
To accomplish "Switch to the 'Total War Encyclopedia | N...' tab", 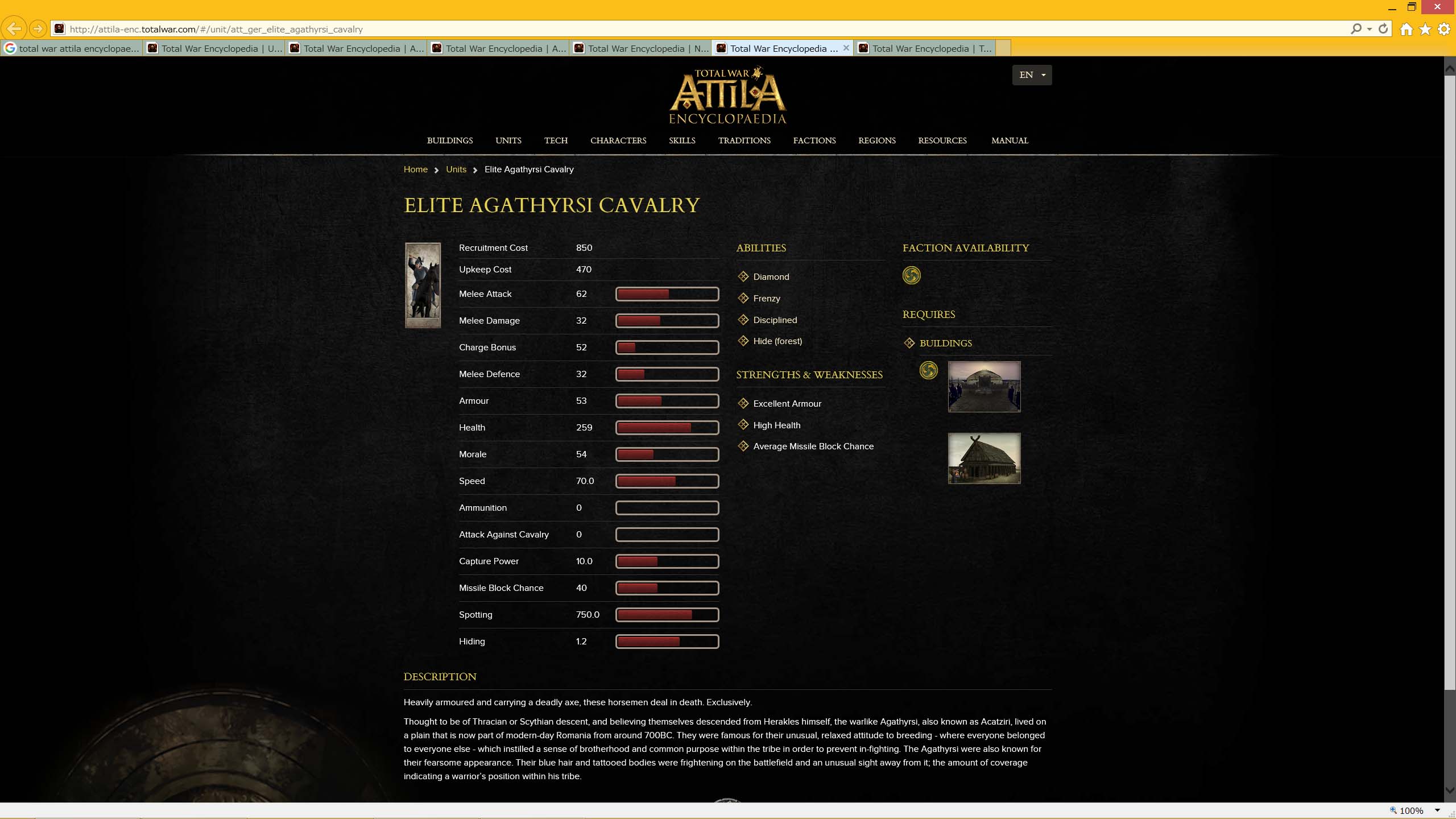I will 641,48.
